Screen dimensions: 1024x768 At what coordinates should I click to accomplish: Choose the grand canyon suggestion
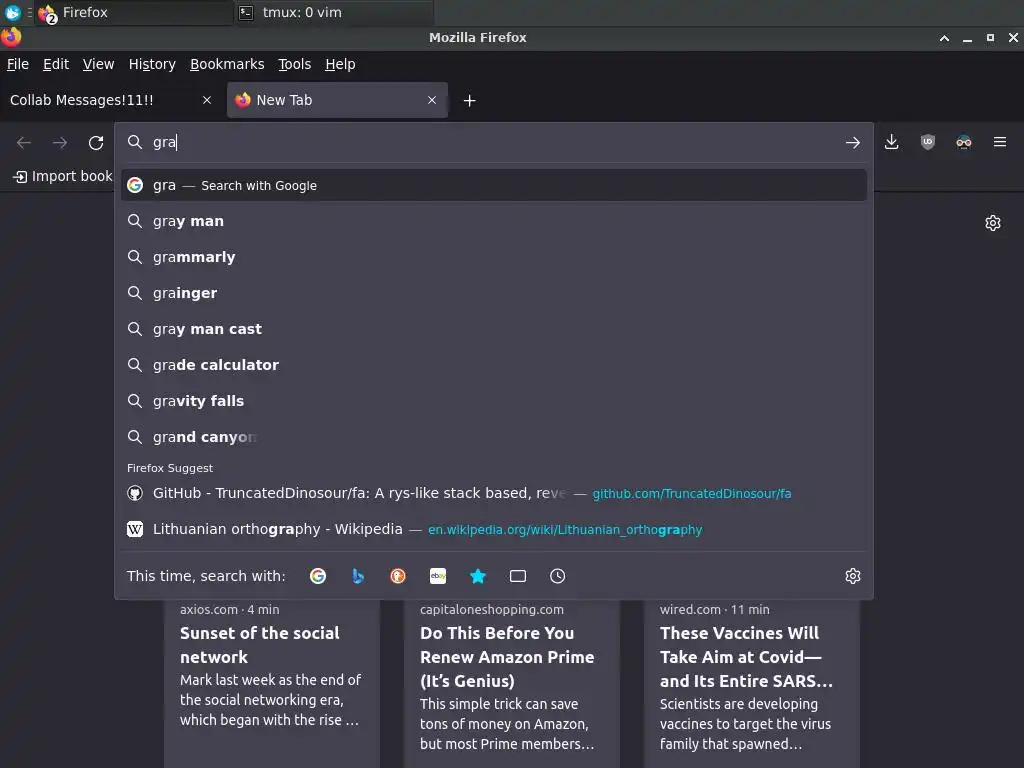click(x=494, y=437)
